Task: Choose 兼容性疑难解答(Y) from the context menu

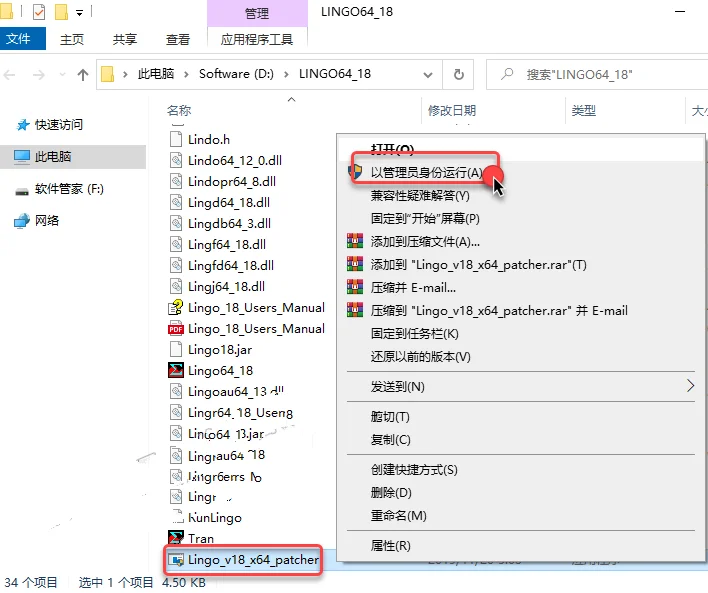Action: coord(420,196)
